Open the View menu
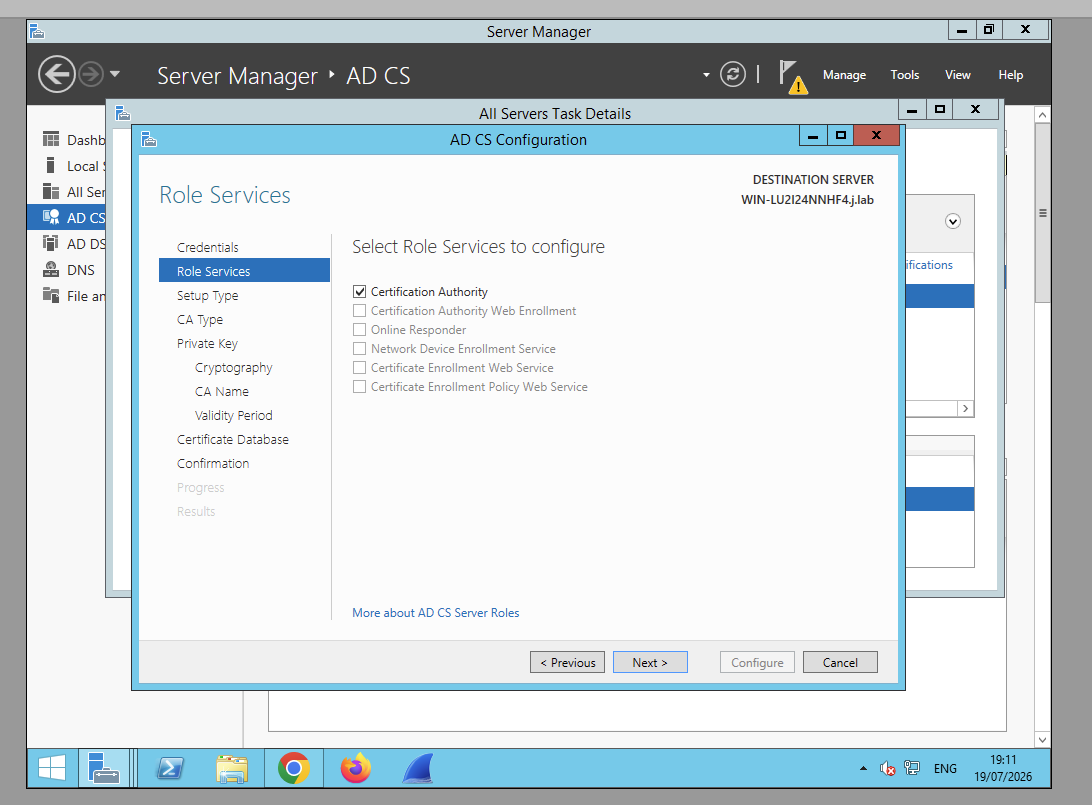 (958, 75)
